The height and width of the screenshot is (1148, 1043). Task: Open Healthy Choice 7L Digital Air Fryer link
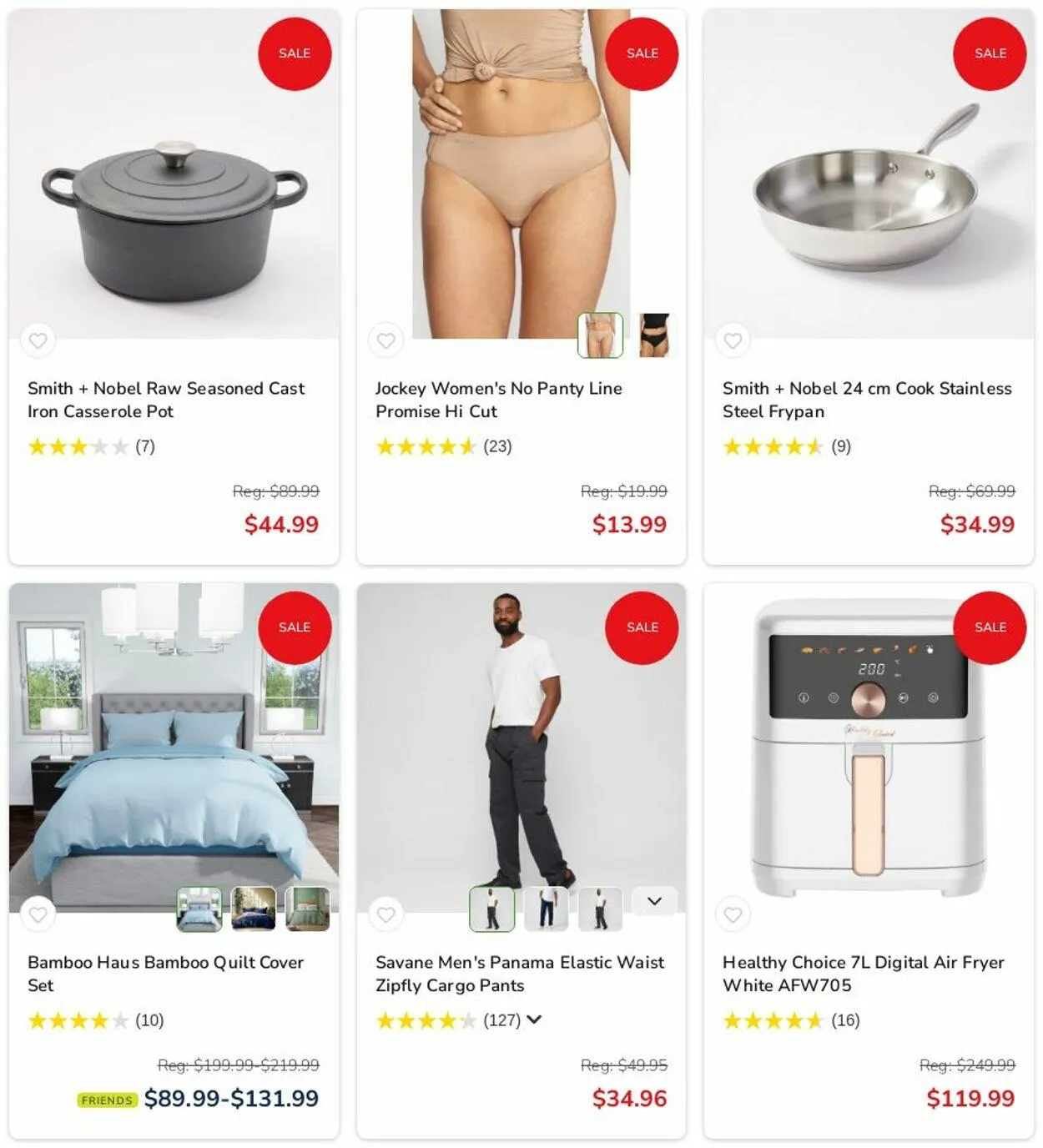863,974
